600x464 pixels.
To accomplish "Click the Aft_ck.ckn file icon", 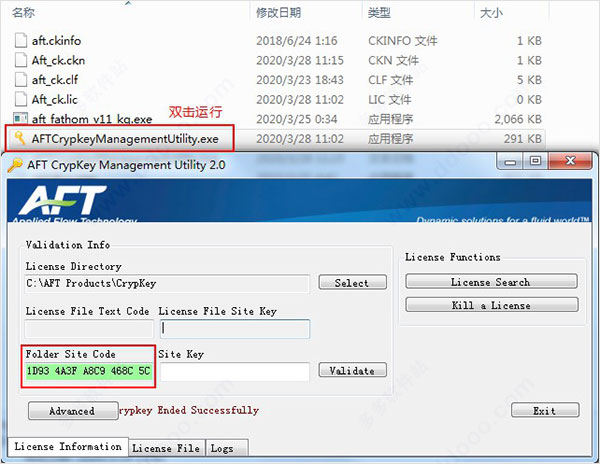I will click(21, 60).
